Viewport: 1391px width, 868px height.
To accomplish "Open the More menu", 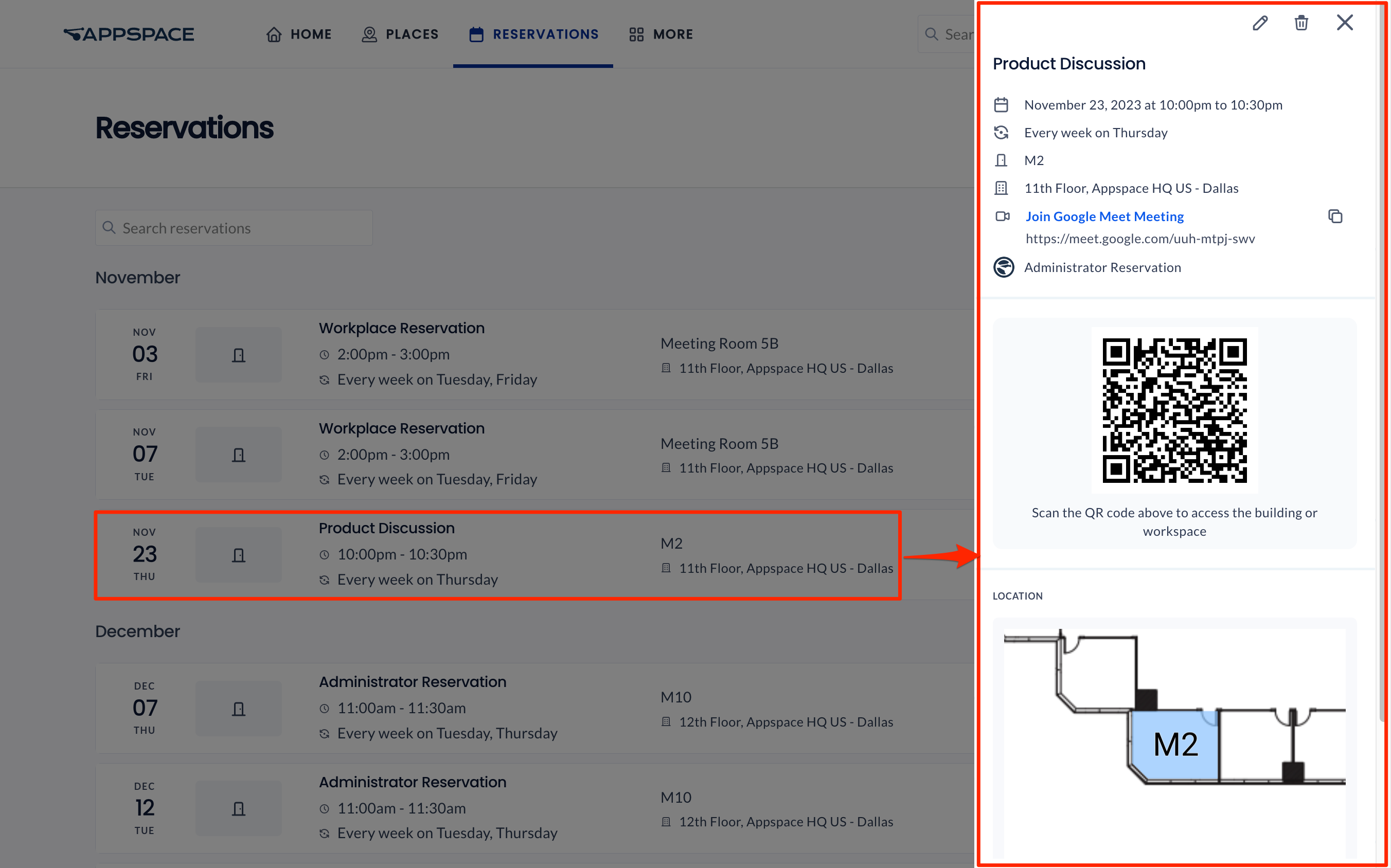I will pyautogui.click(x=661, y=34).
